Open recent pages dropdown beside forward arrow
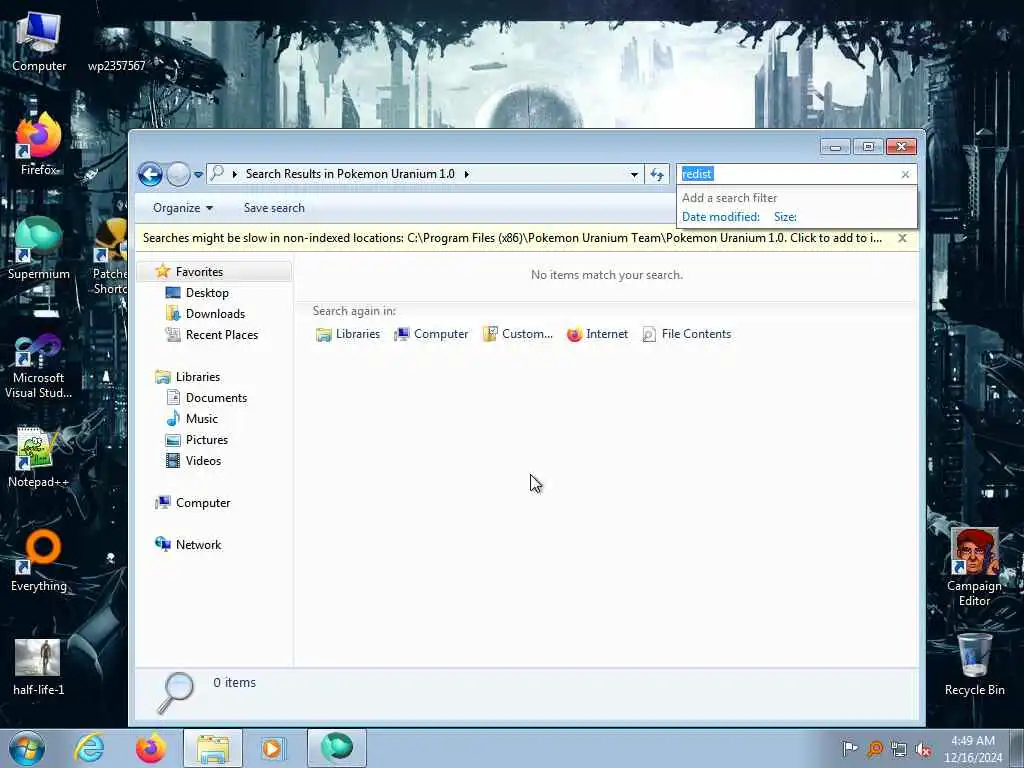Screen dimensions: 1024x768 pos(198,174)
